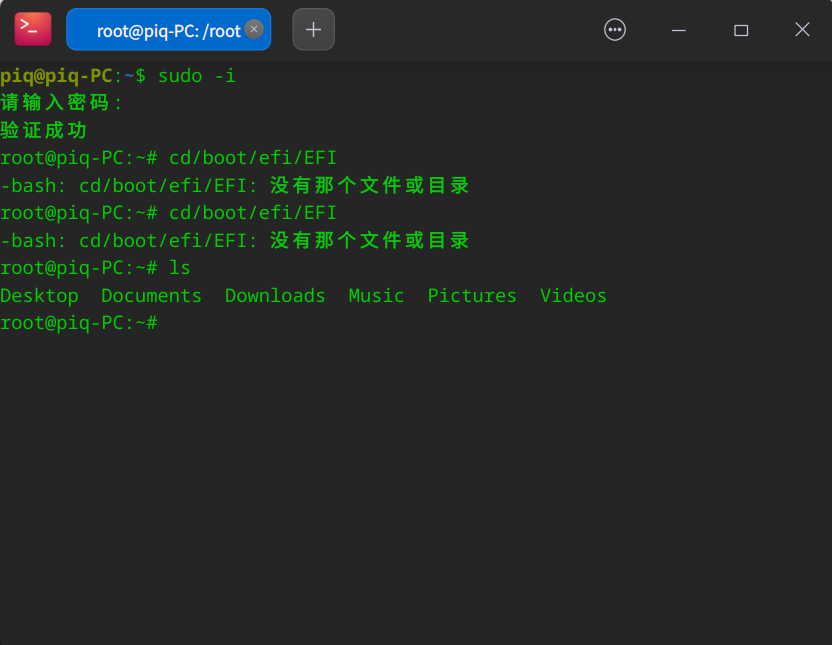This screenshot has width=832, height=645.
Task: Click the Downloads folder name in output
Action: coord(275,295)
